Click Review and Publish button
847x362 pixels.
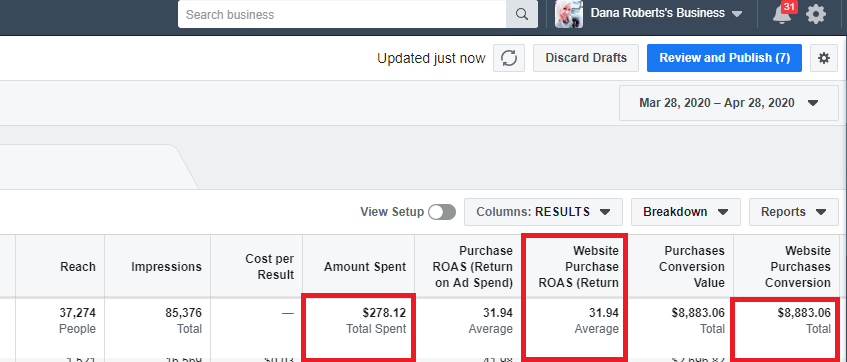coord(724,58)
